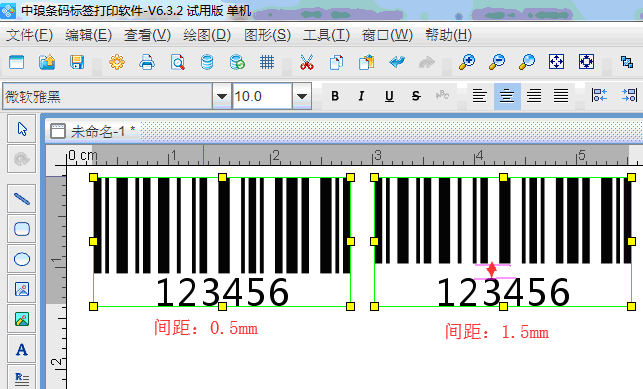Open the font name dropdown arrow
Viewport: 643px width, 389px height.
[222, 96]
